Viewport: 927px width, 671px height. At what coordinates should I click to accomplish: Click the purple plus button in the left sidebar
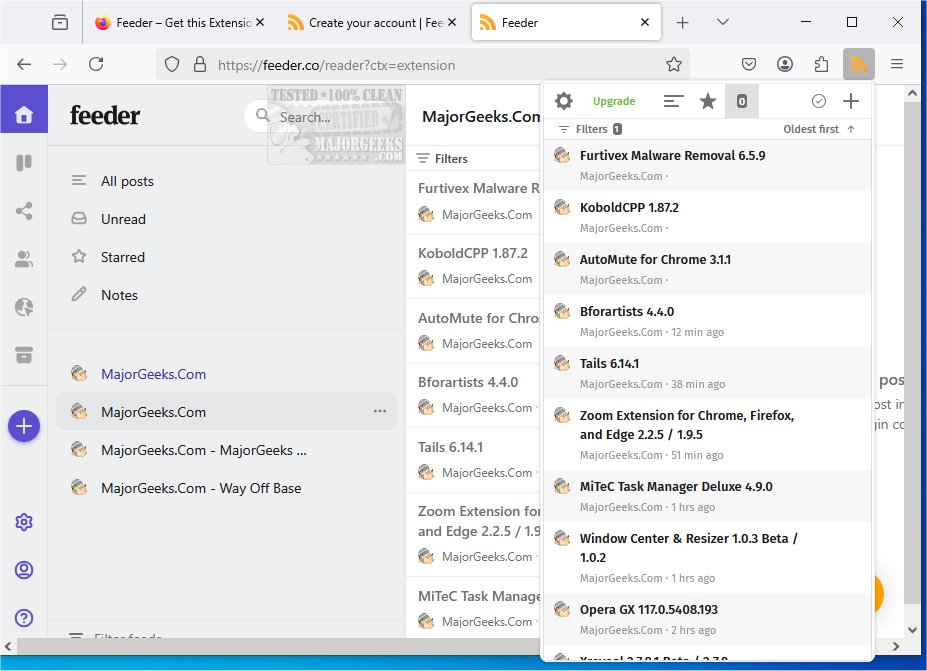[x=23, y=425]
